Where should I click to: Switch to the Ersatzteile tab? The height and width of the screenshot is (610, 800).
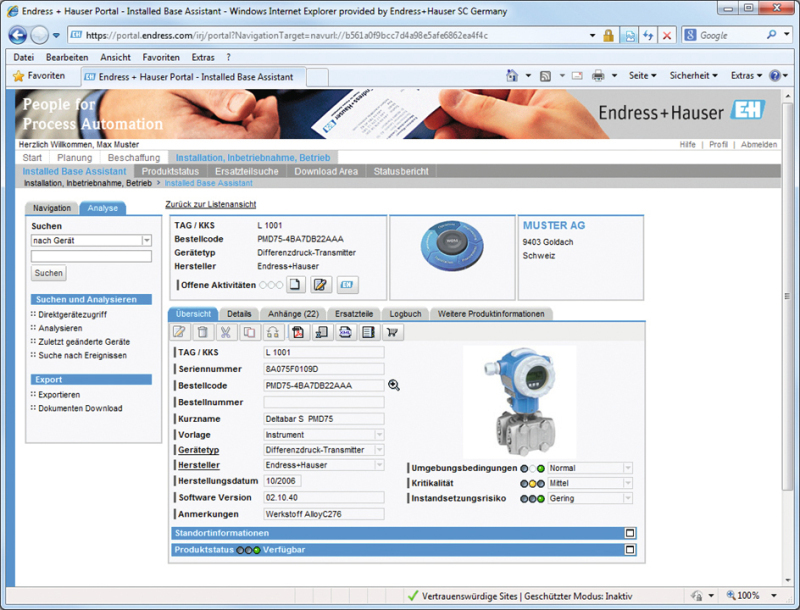click(x=353, y=314)
